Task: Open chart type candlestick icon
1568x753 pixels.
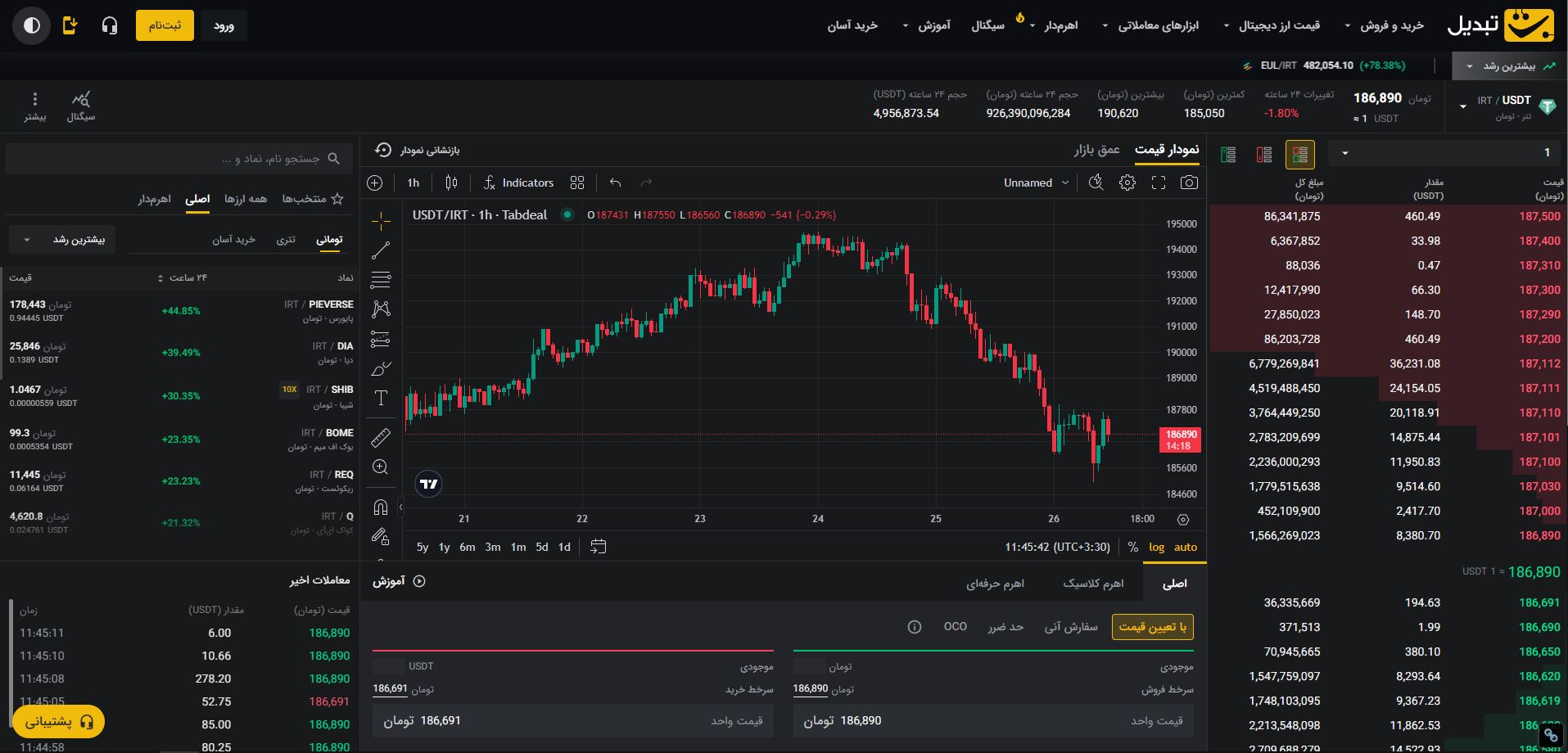Action: click(x=451, y=183)
